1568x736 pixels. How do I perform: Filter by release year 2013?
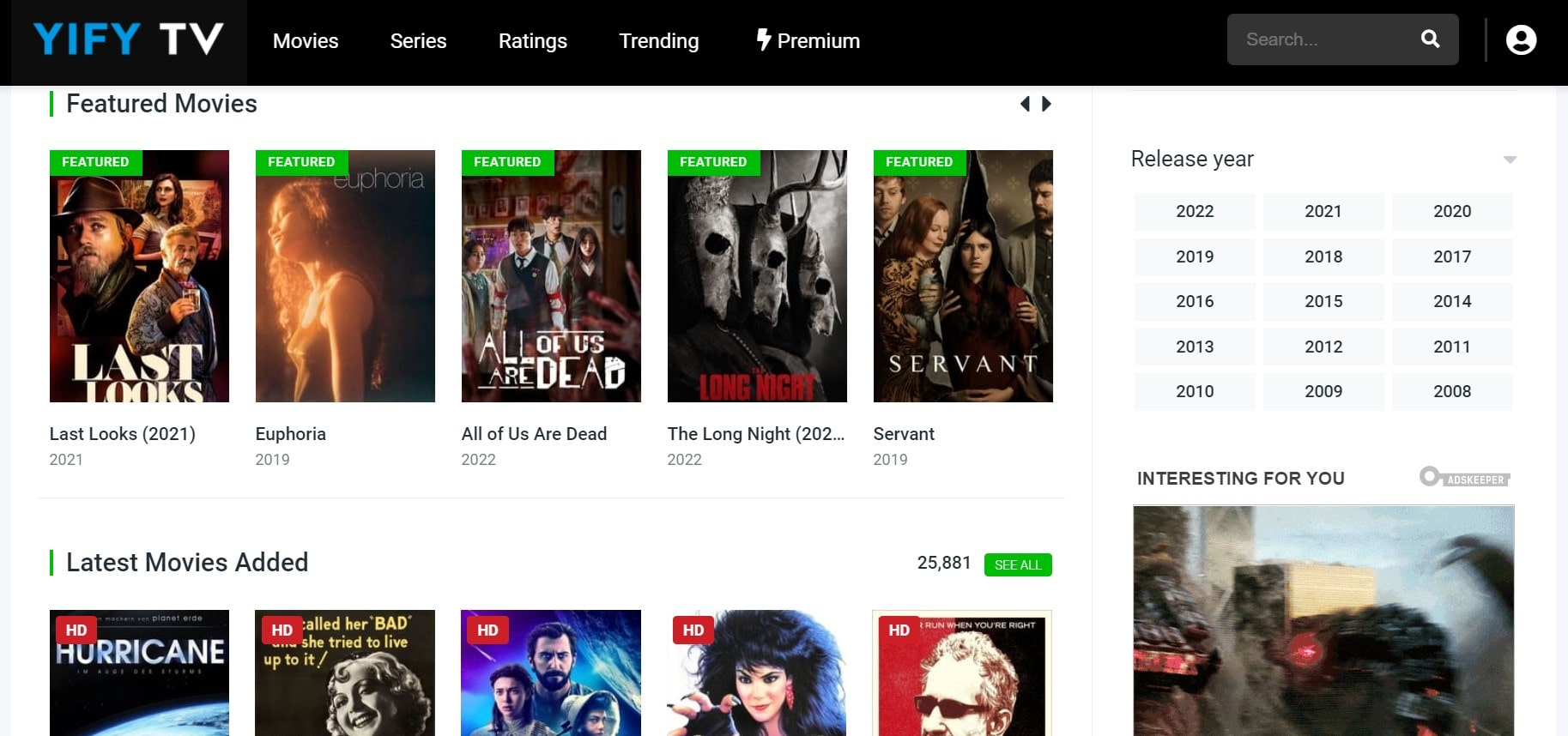click(x=1195, y=347)
